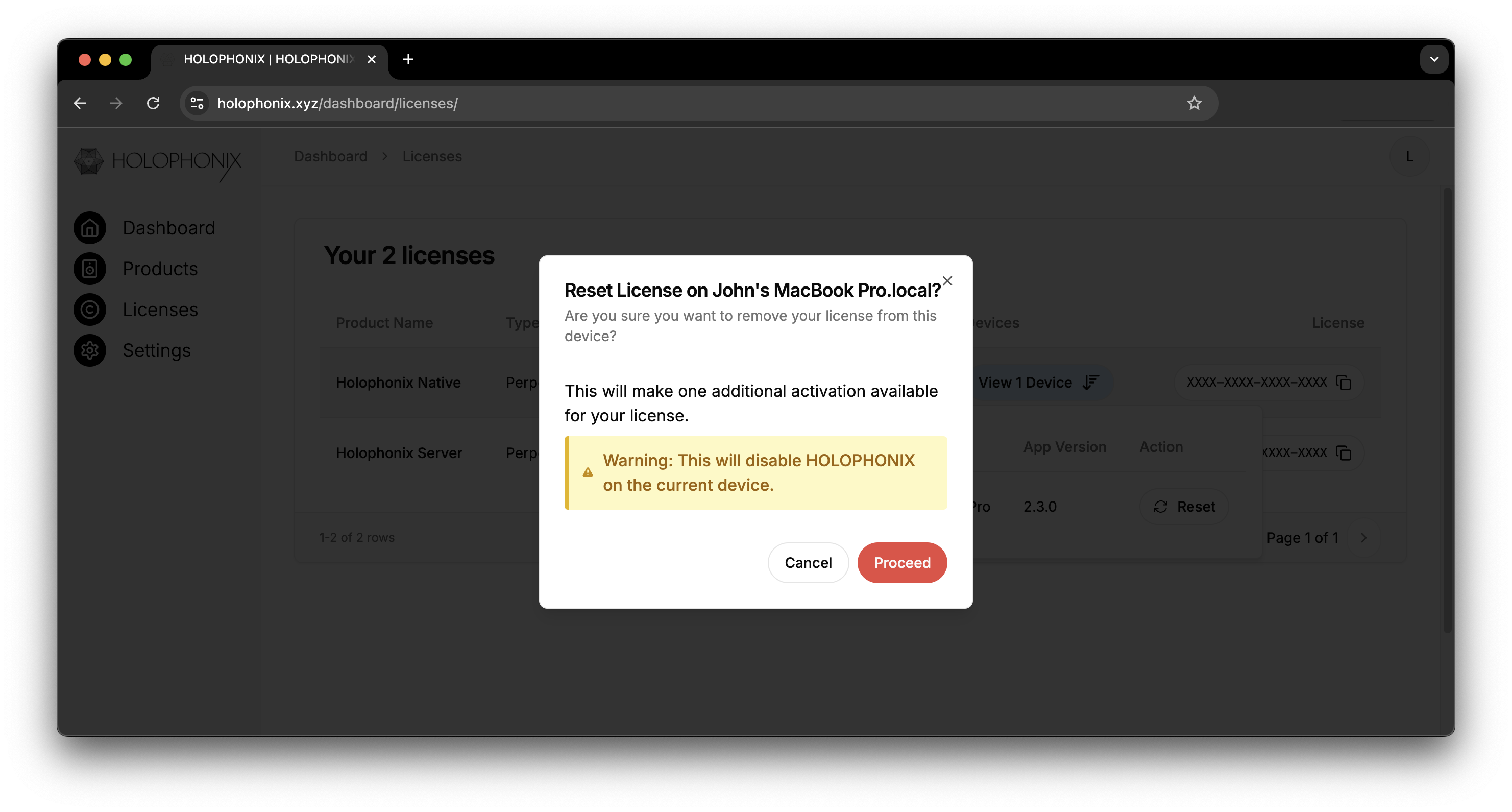1512x812 pixels.
Task: Open the user avatar L menu
Action: click(1409, 157)
